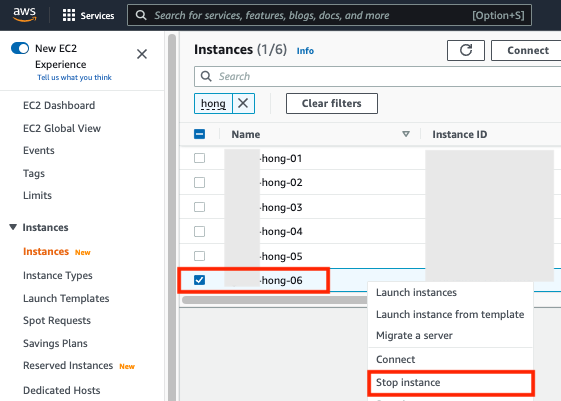Open Limits in the sidebar

[37, 195]
